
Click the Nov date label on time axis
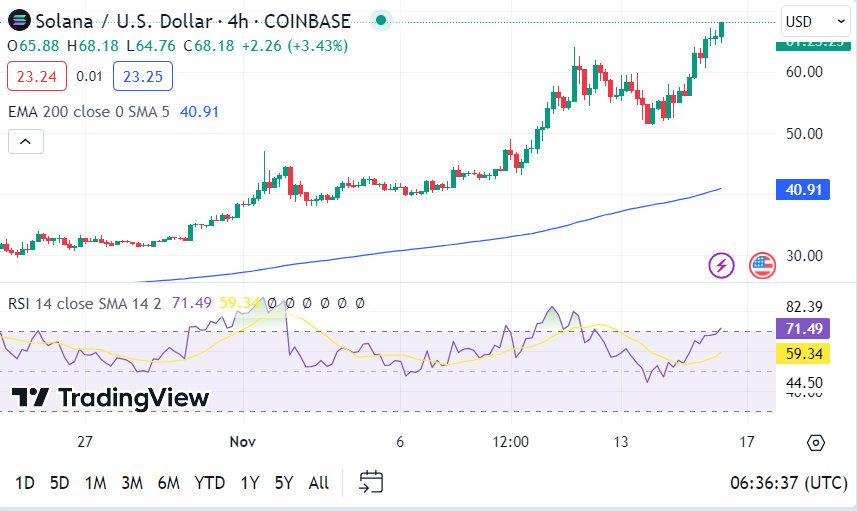point(243,442)
